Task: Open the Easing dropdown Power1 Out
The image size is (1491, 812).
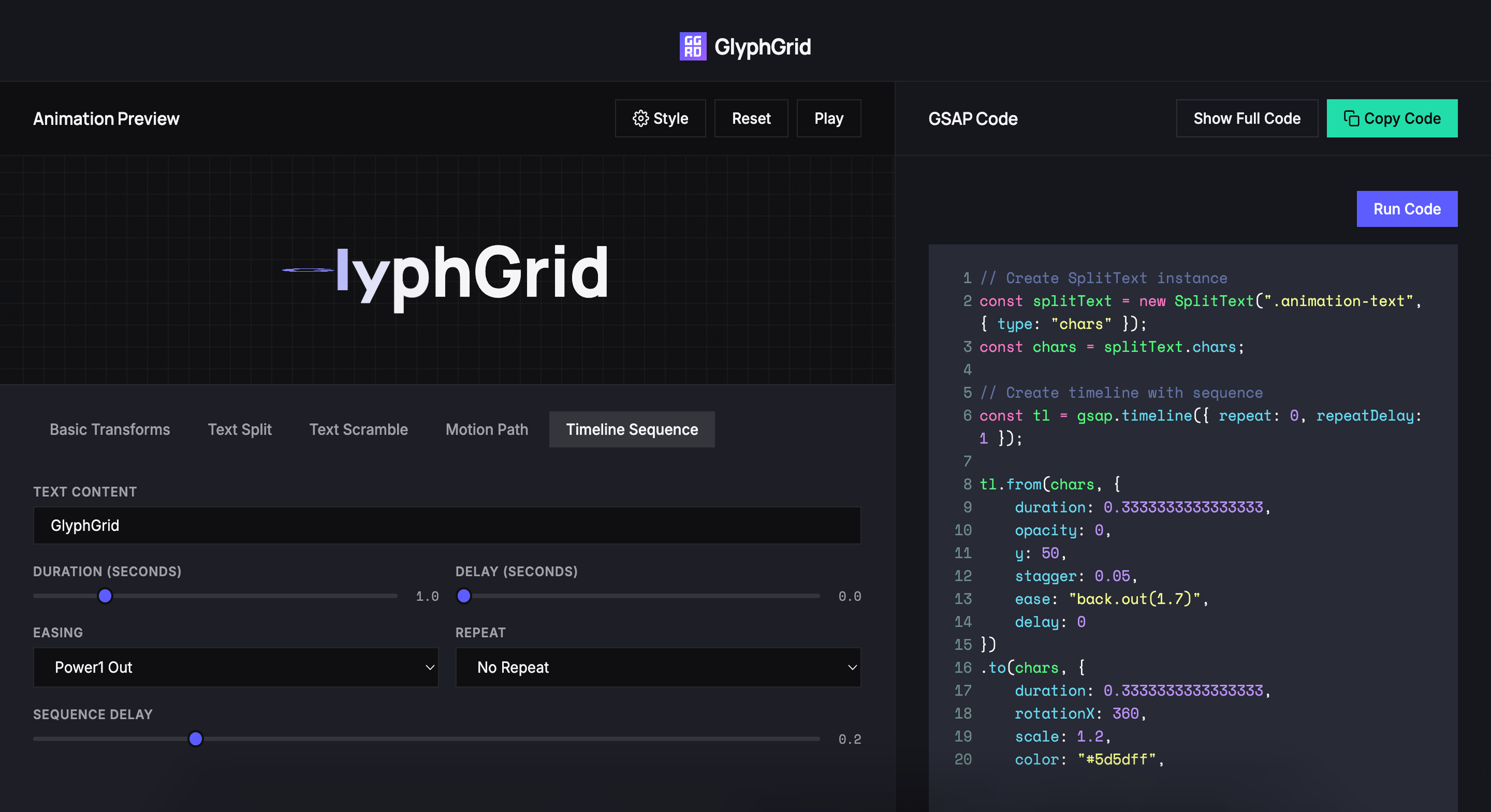Action: (236, 667)
